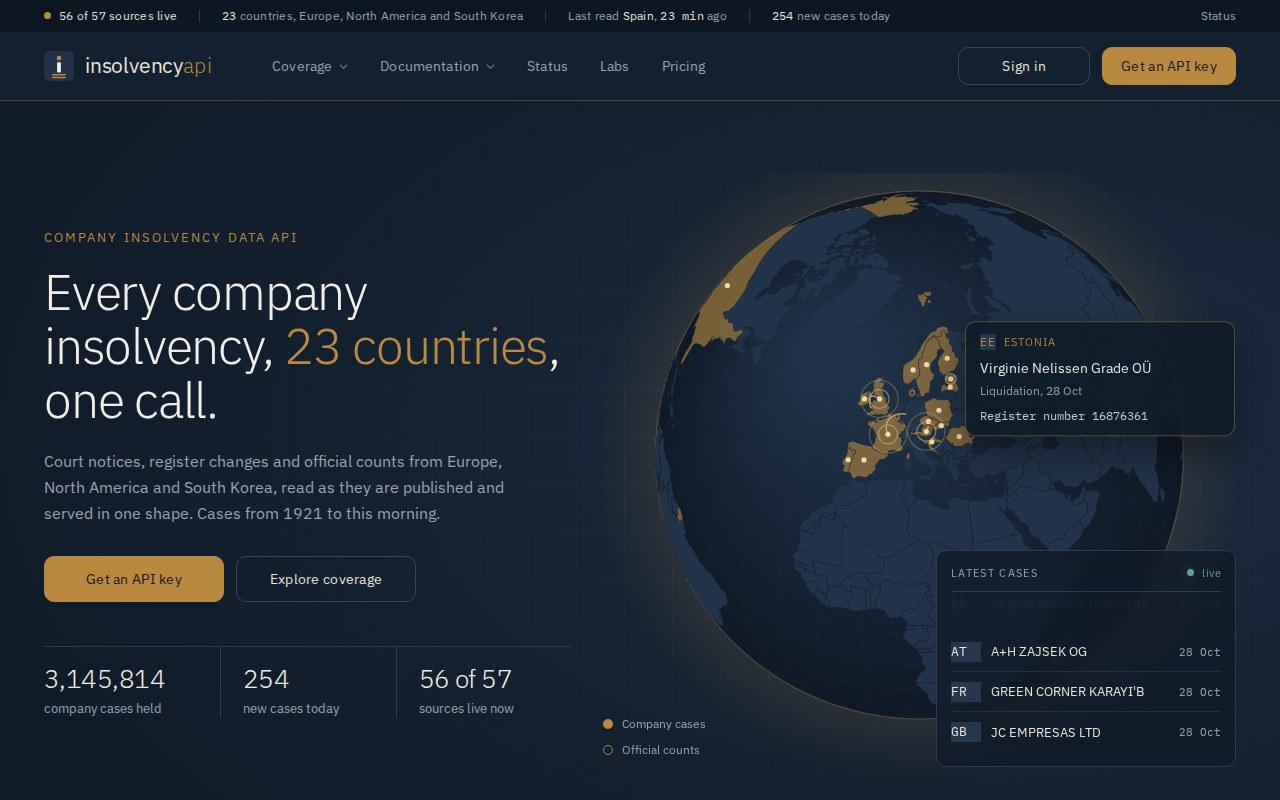
Task: Open the JC EMPRESAS LTD case row
Action: click(x=1086, y=732)
